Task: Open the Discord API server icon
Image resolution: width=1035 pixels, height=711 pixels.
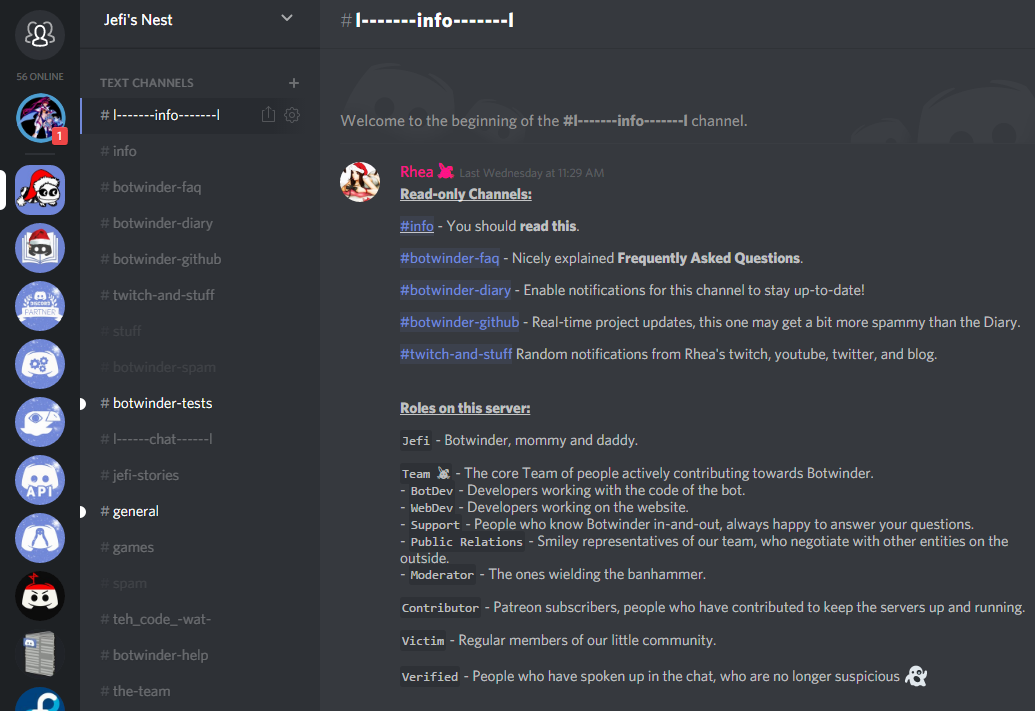Action: click(x=40, y=480)
